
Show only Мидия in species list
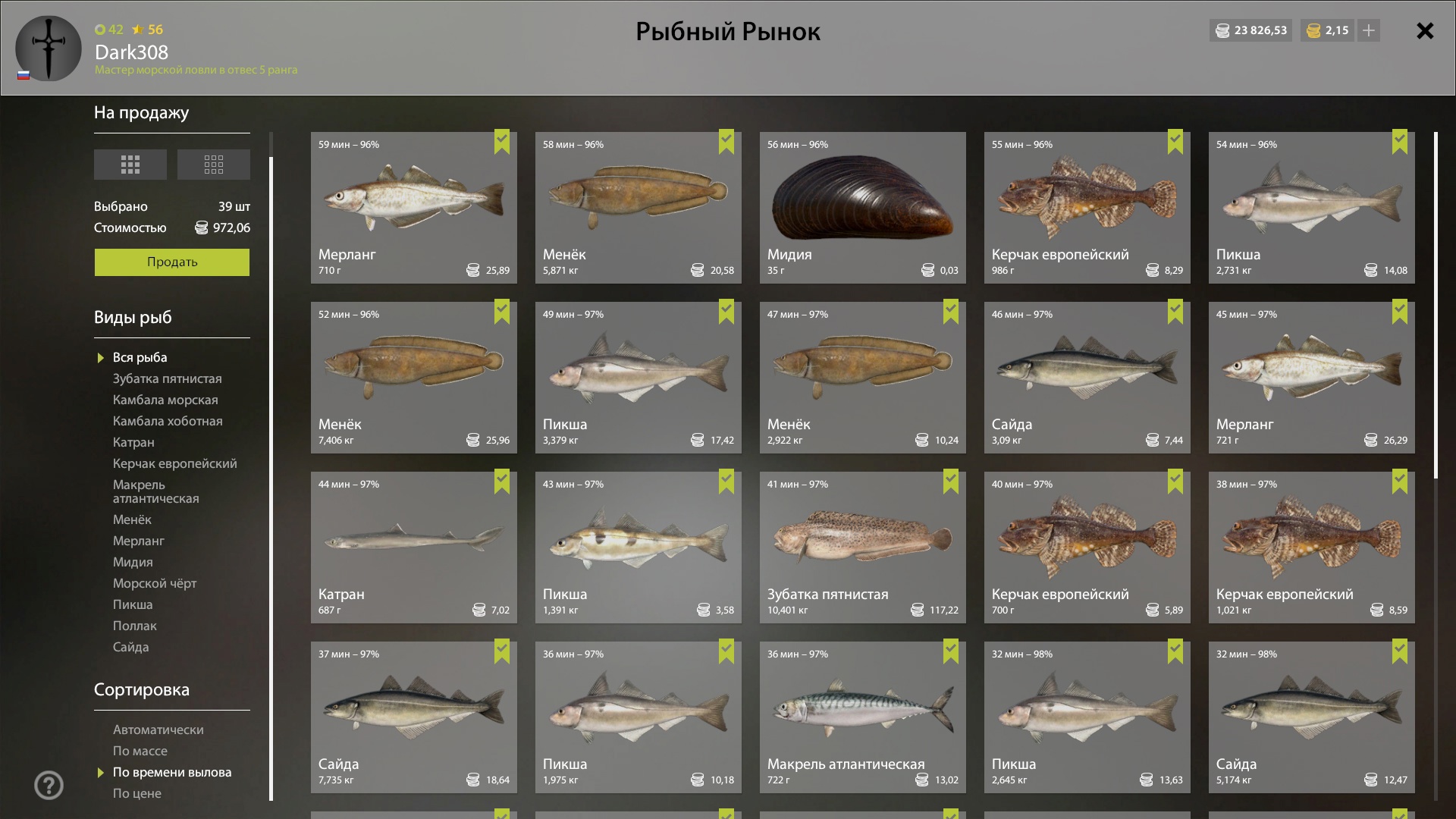click(133, 562)
